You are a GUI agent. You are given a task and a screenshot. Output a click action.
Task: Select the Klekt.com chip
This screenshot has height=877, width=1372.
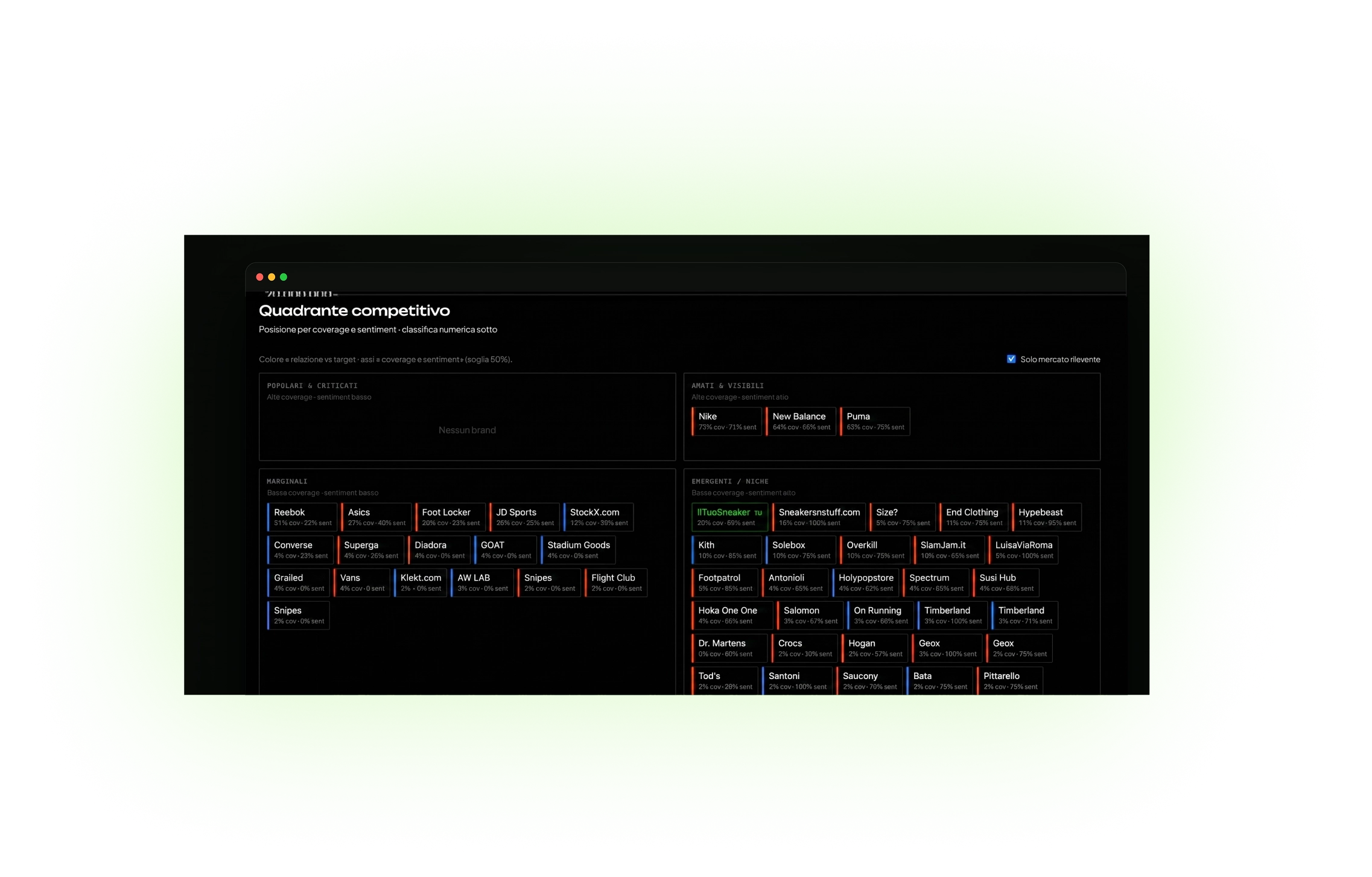[421, 582]
